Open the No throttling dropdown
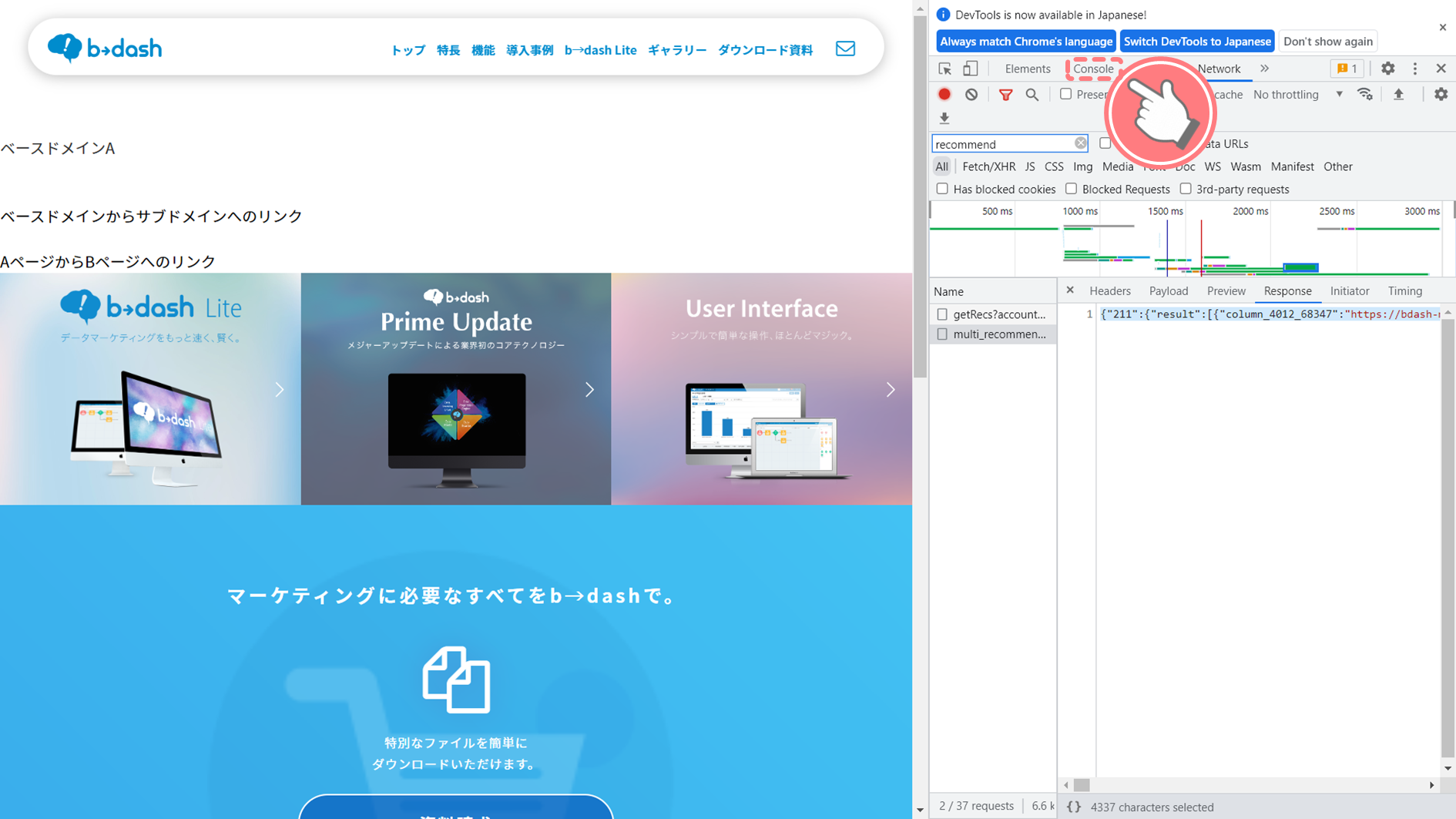 [1298, 94]
